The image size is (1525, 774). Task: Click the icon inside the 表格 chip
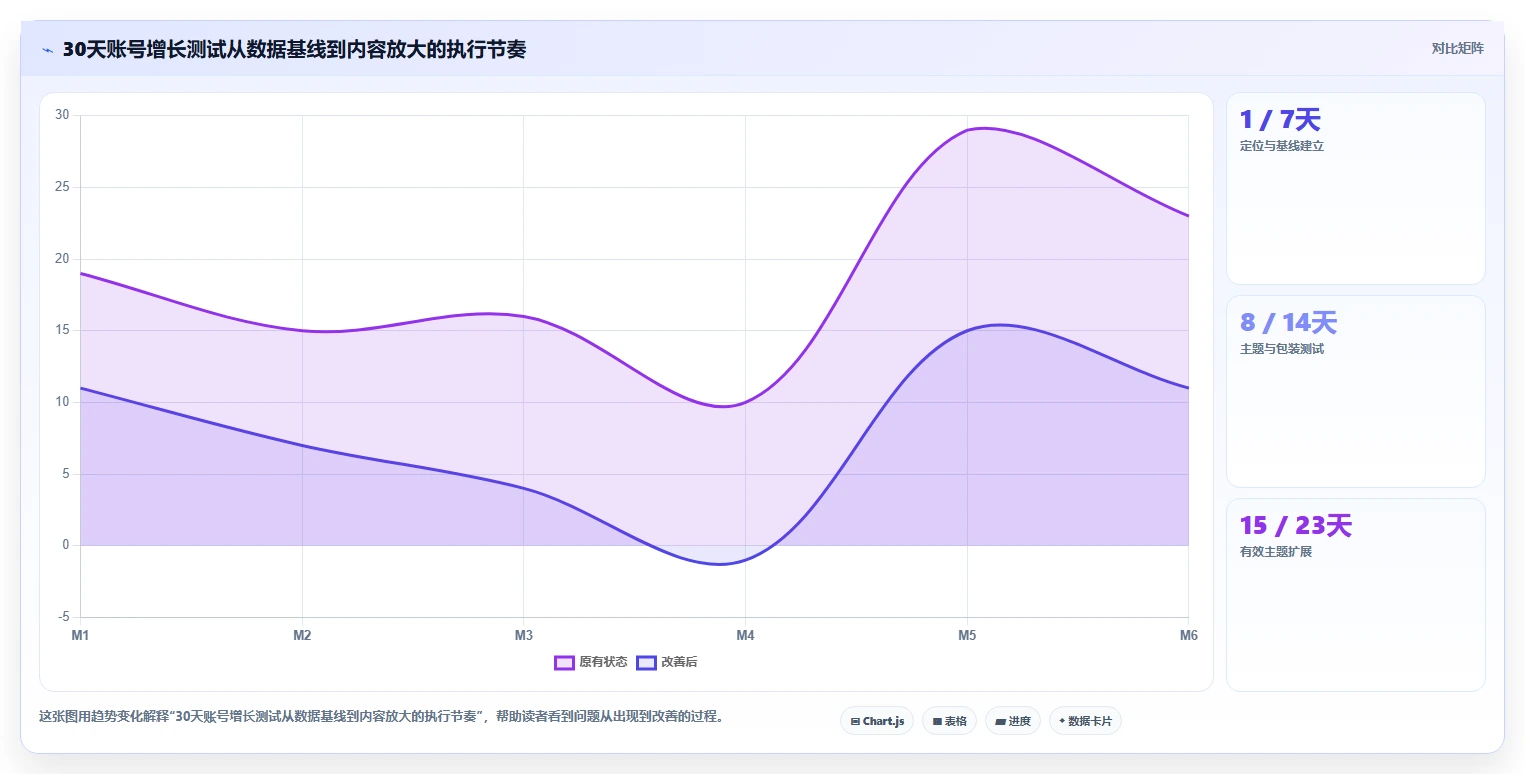(x=937, y=721)
